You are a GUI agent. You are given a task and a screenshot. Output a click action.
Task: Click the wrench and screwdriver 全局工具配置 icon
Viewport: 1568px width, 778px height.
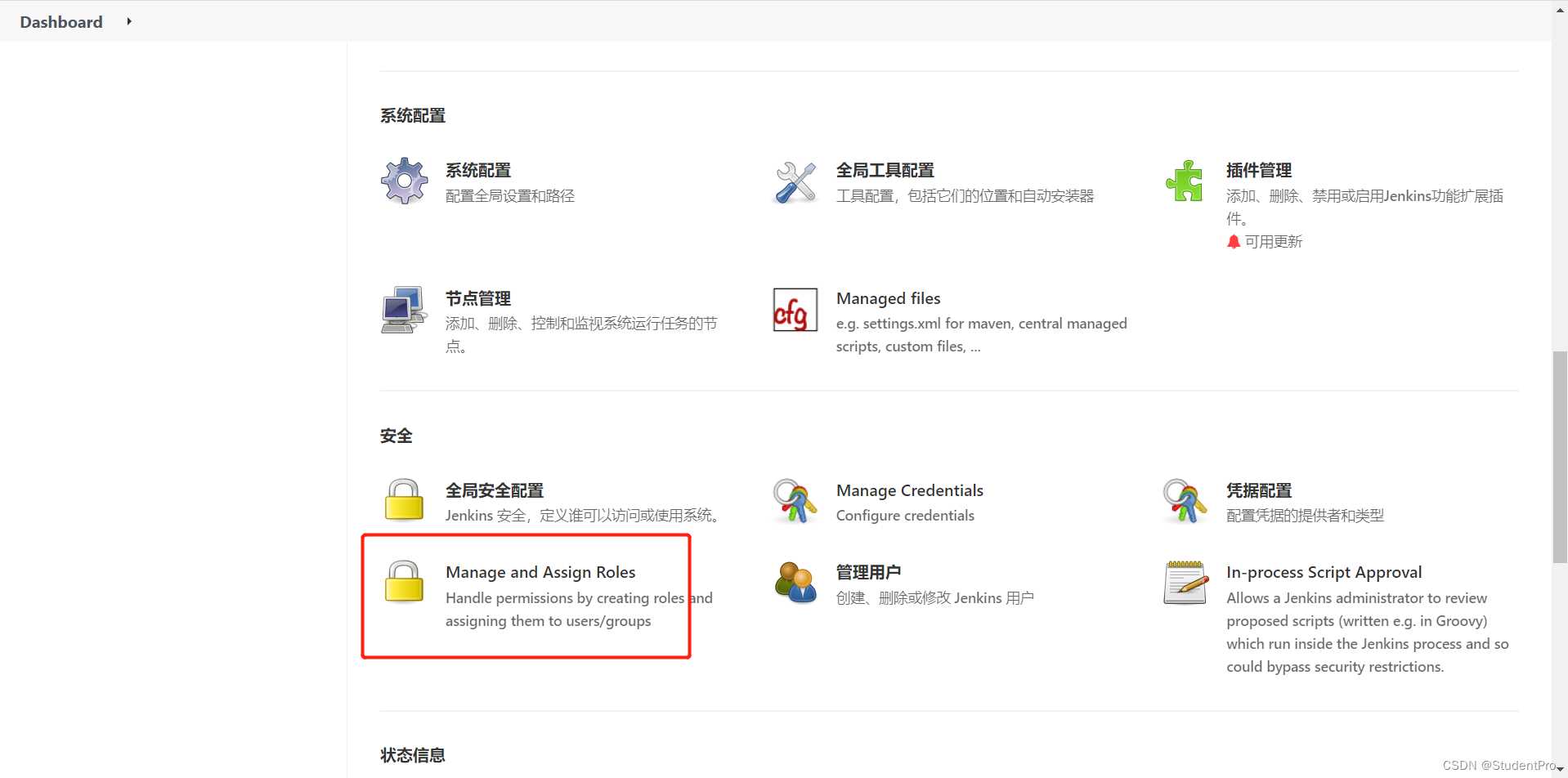coord(795,181)
